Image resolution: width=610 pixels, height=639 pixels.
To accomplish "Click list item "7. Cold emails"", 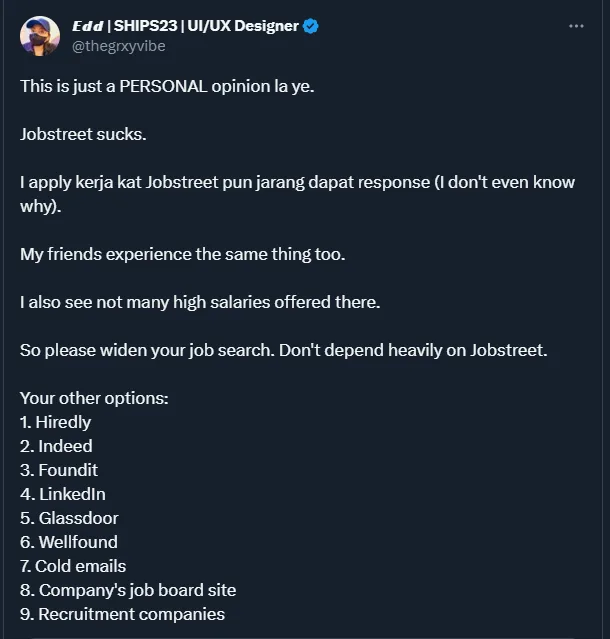I will pyautogui.click(x=73, y=566).
